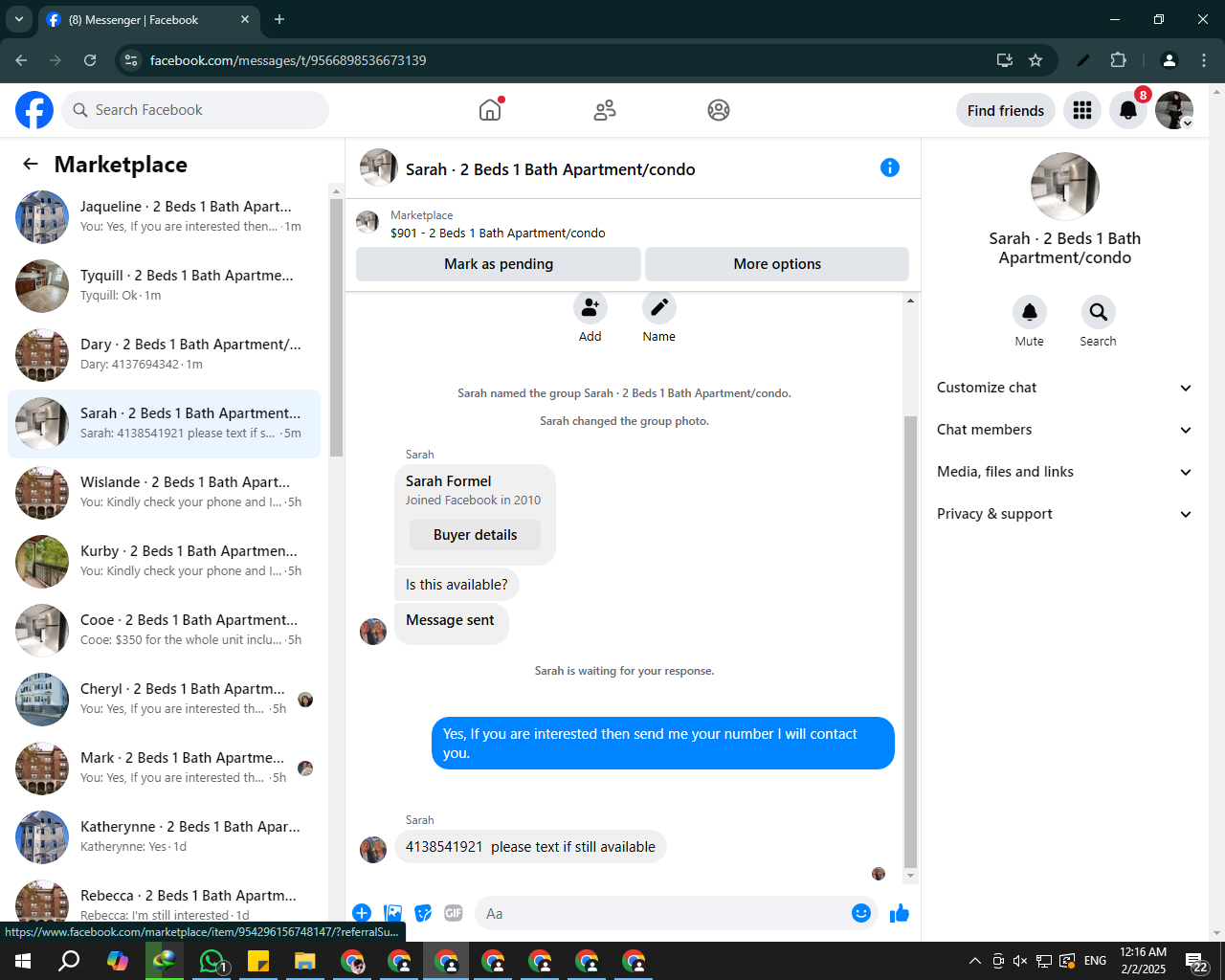Open Sarah's Buyer details
The width and height of the screenshot is (1225, 980).
(475, 535)
